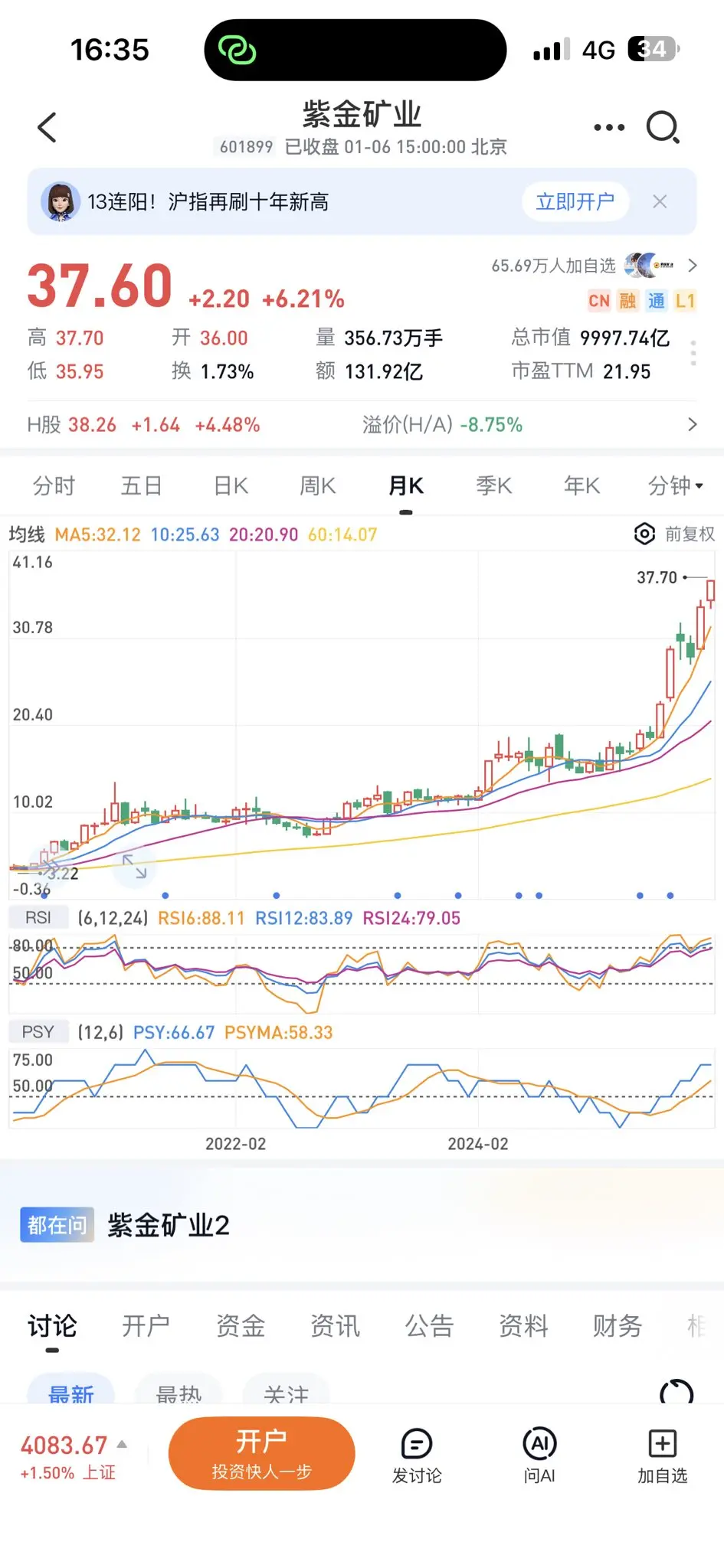Tap the back arrow icon
This screenshot has width=724, height=1568.
pyautogui.click(x=48, y=127)
